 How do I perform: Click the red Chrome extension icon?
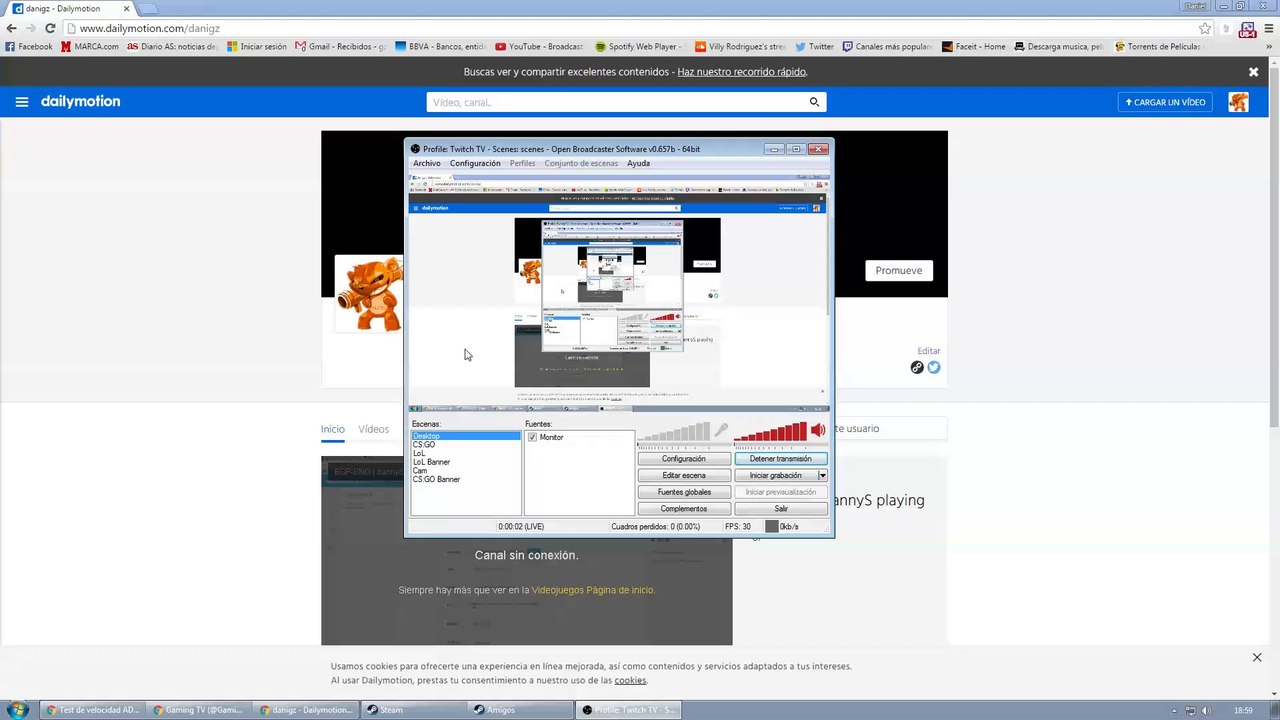1247,29
